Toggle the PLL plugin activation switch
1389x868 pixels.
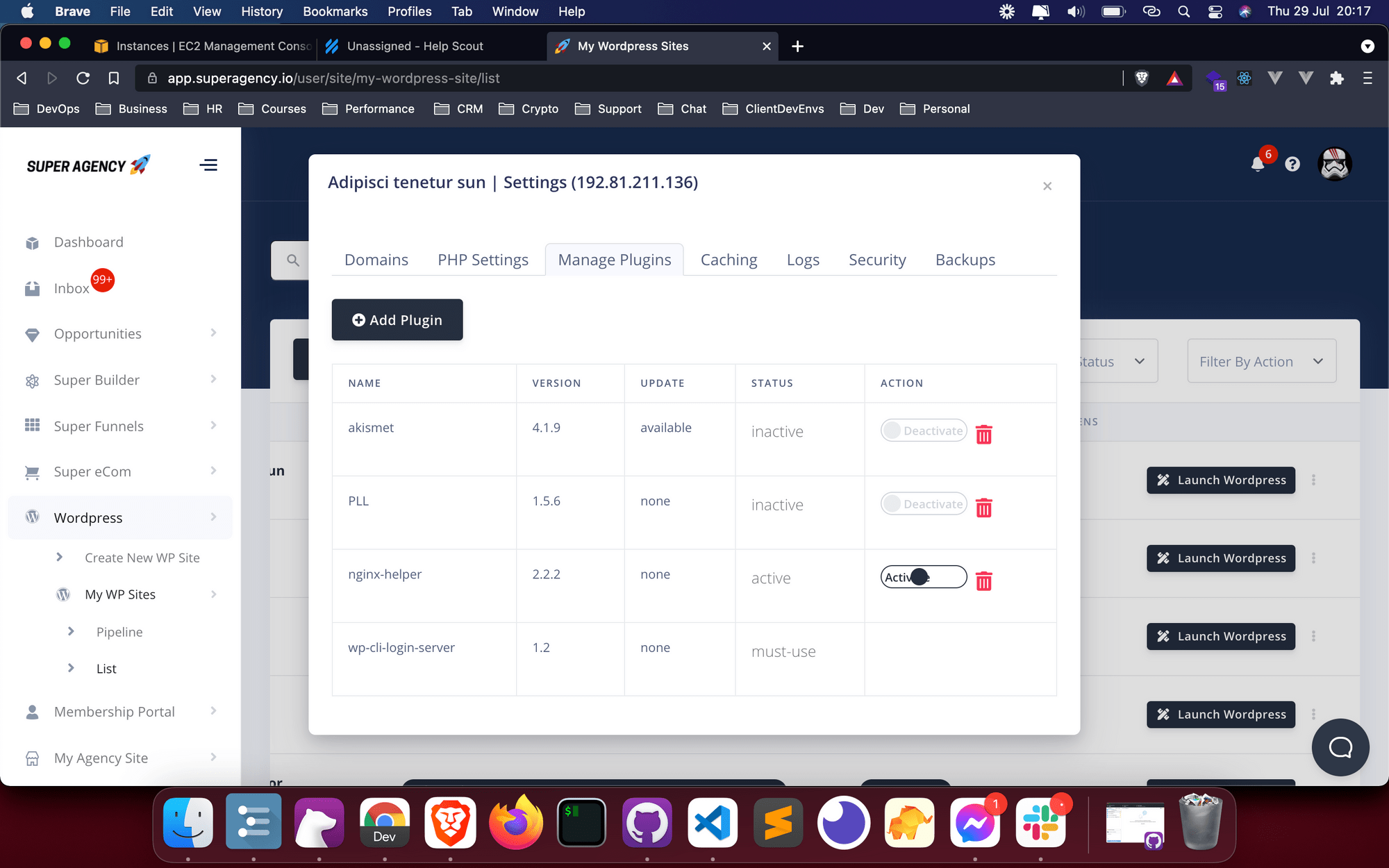click(924, 504)
